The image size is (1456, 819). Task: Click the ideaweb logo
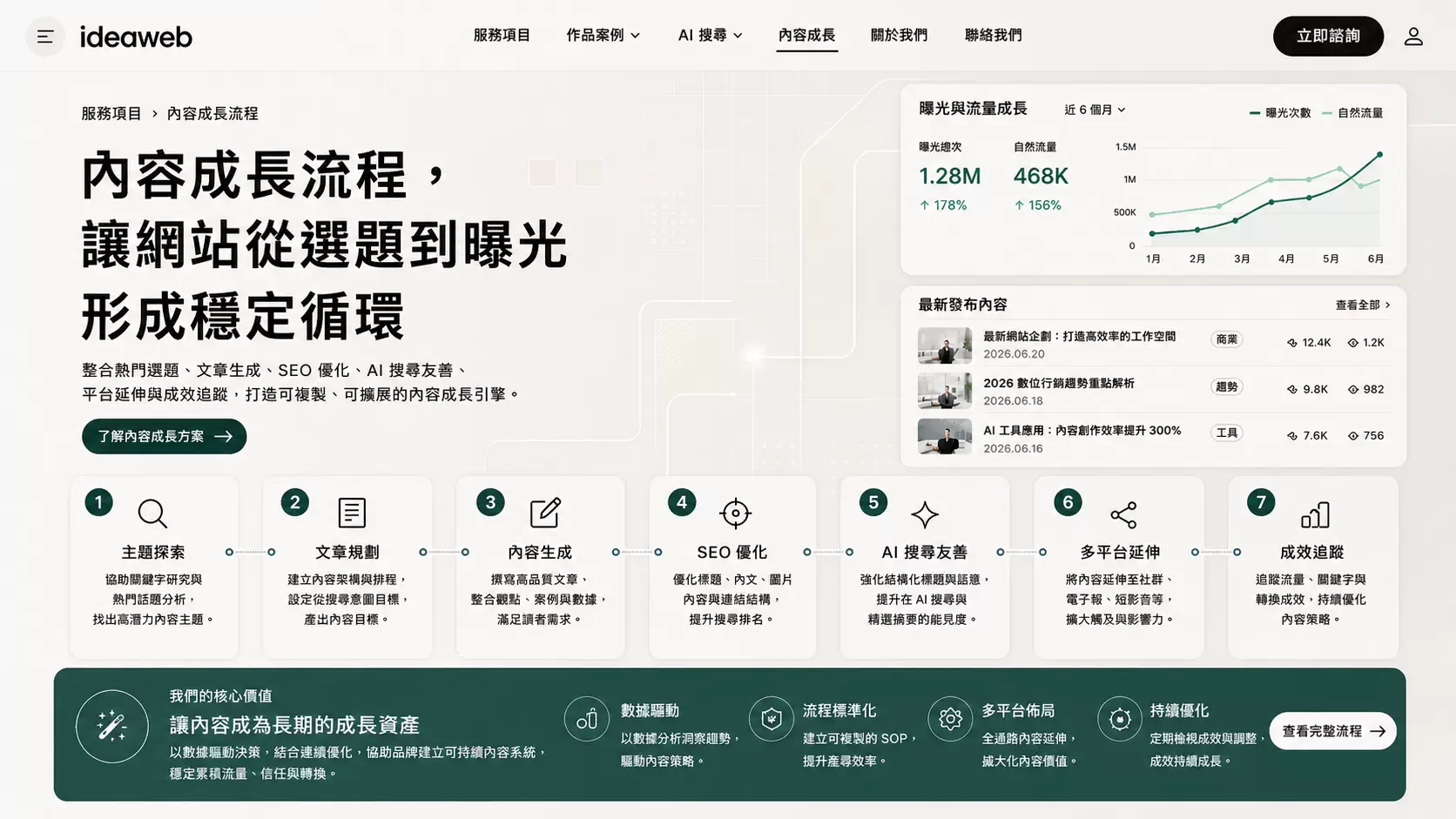136,37
